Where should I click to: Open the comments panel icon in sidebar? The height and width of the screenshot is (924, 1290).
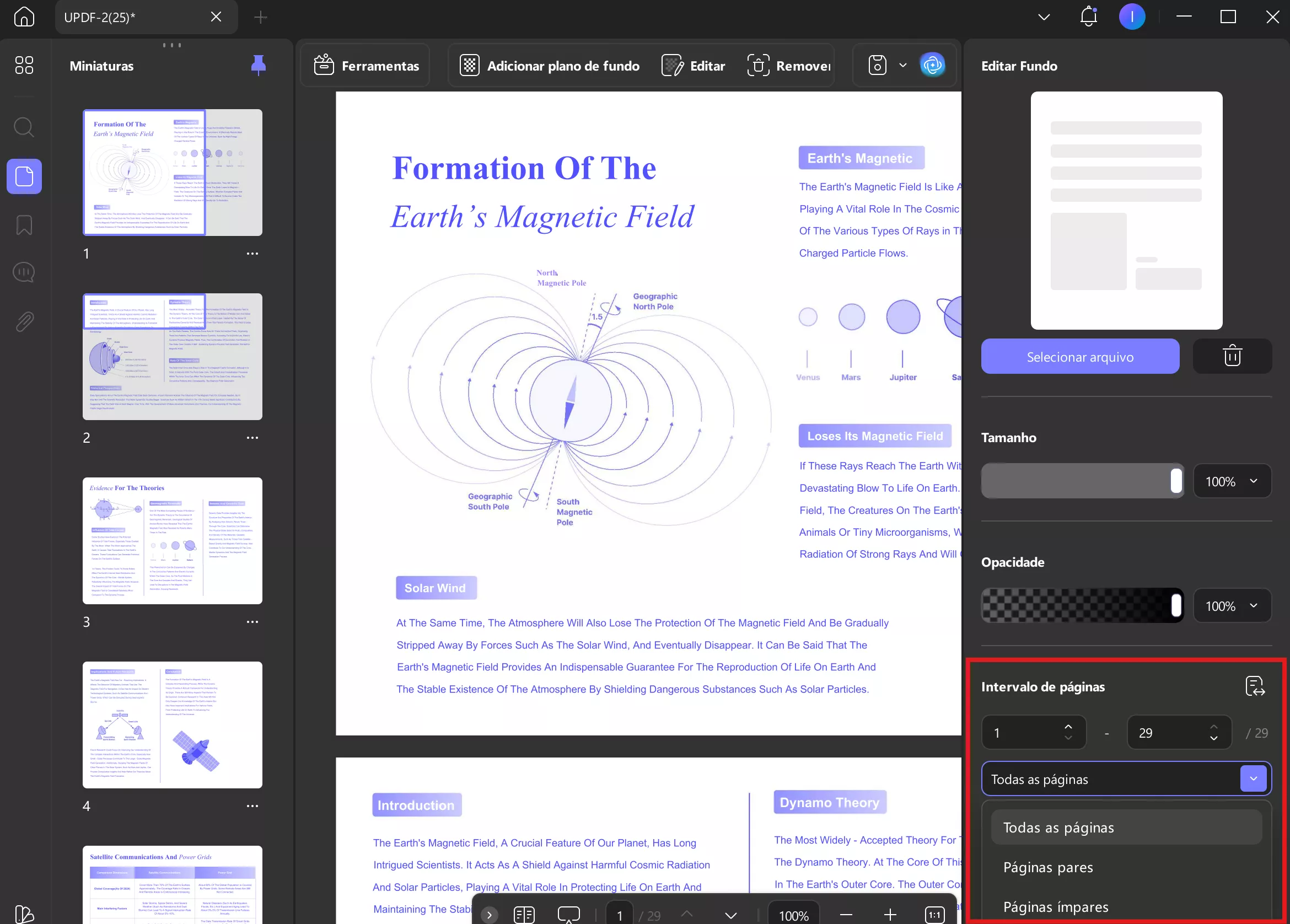click(x=24, y=272)
